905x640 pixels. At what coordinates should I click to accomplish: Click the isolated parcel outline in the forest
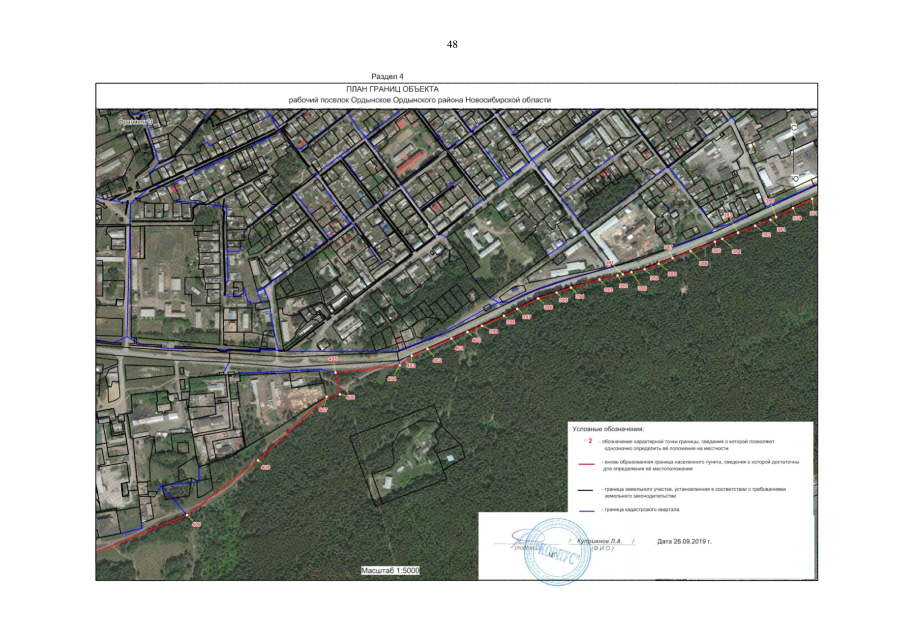click(x=408, y=458)
